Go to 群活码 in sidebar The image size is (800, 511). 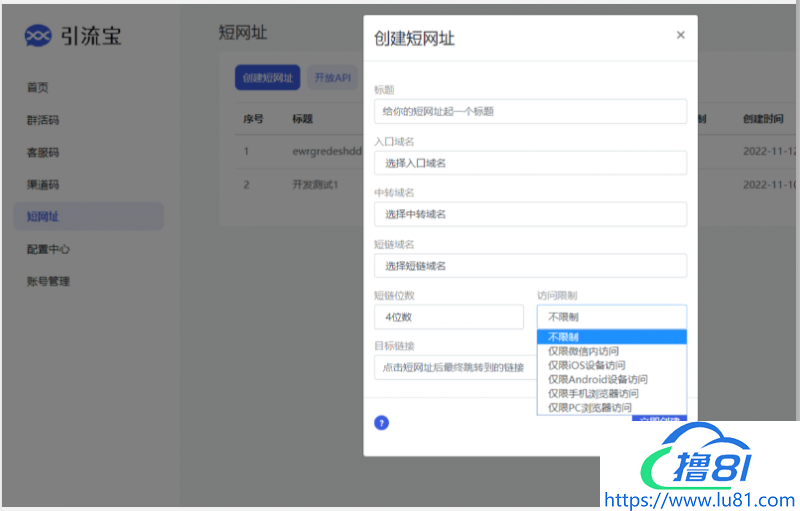coord(43,120)
